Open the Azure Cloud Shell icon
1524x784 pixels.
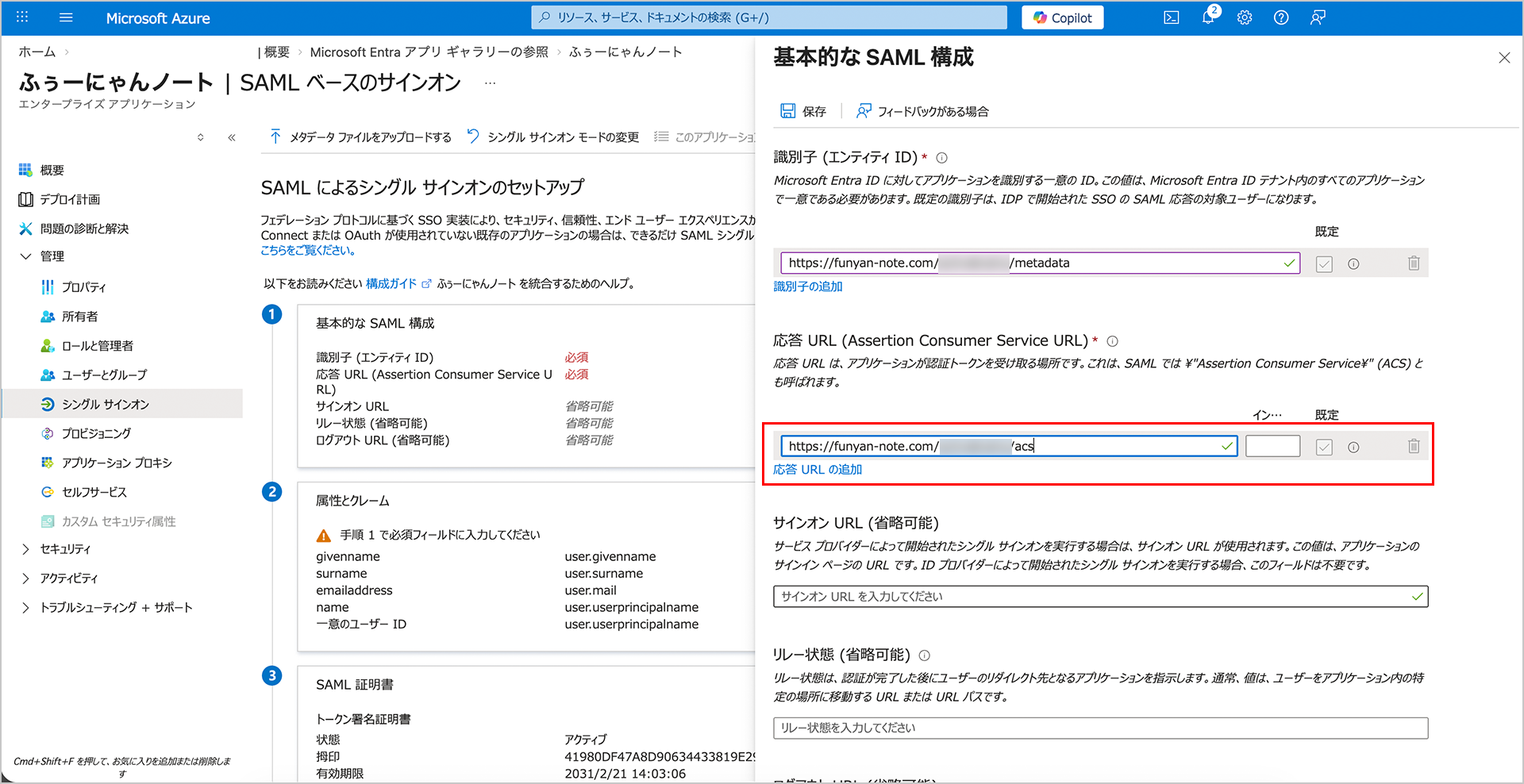coord(1171,17)
